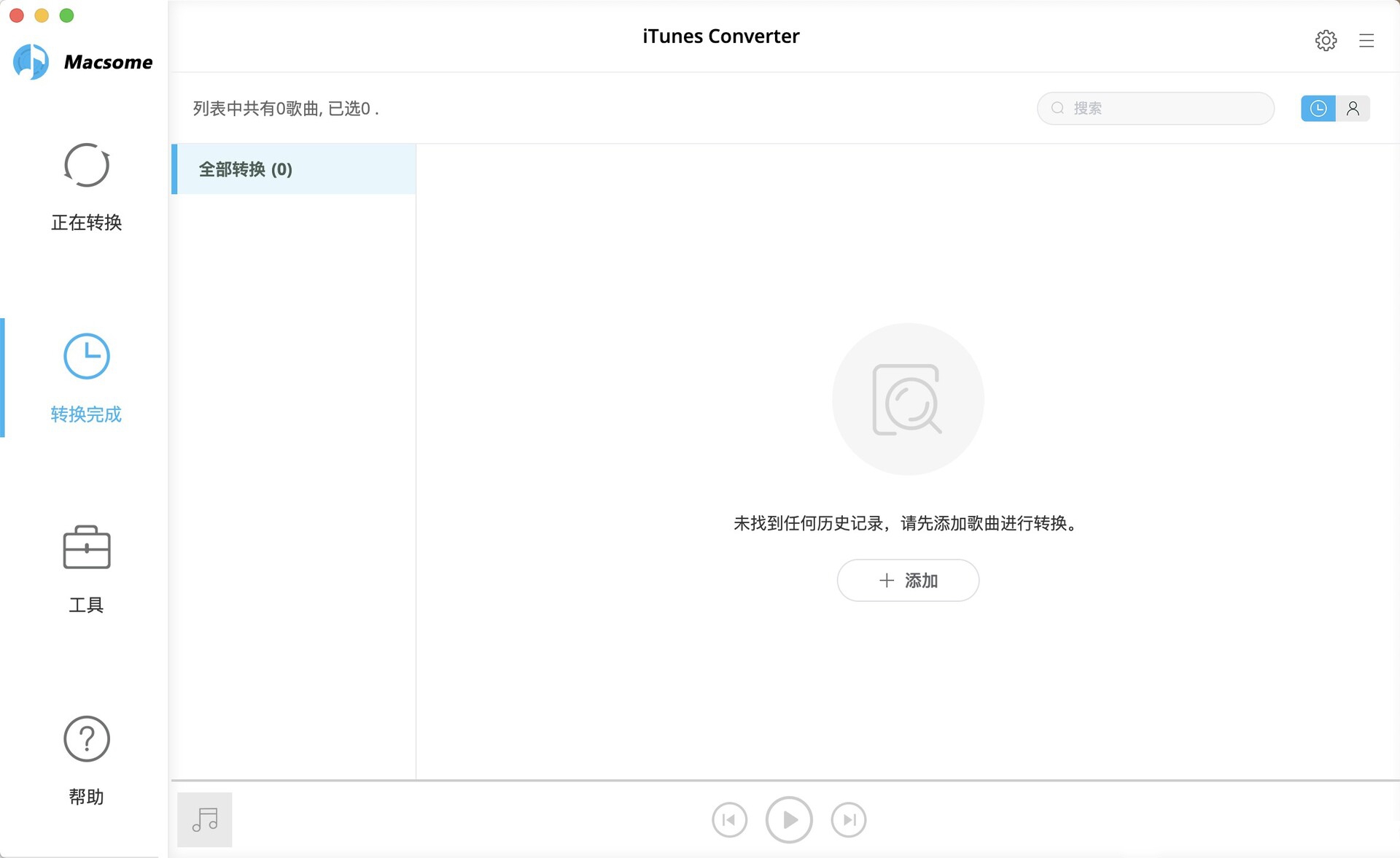Open the 工具 (Tools) toolbox icon
The height and width of the screenshot is (858, 1400).
coord(86,547)
